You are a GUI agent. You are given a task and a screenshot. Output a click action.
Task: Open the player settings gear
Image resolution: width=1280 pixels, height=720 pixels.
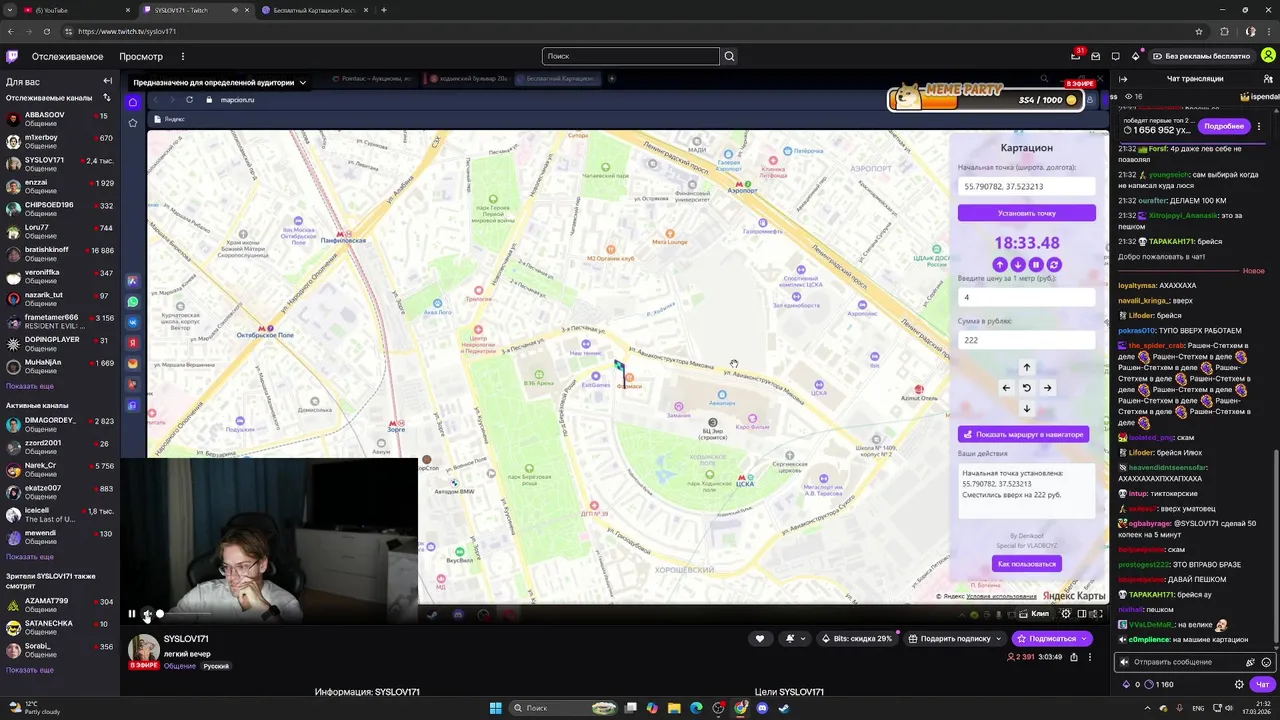pos(1066,614)
